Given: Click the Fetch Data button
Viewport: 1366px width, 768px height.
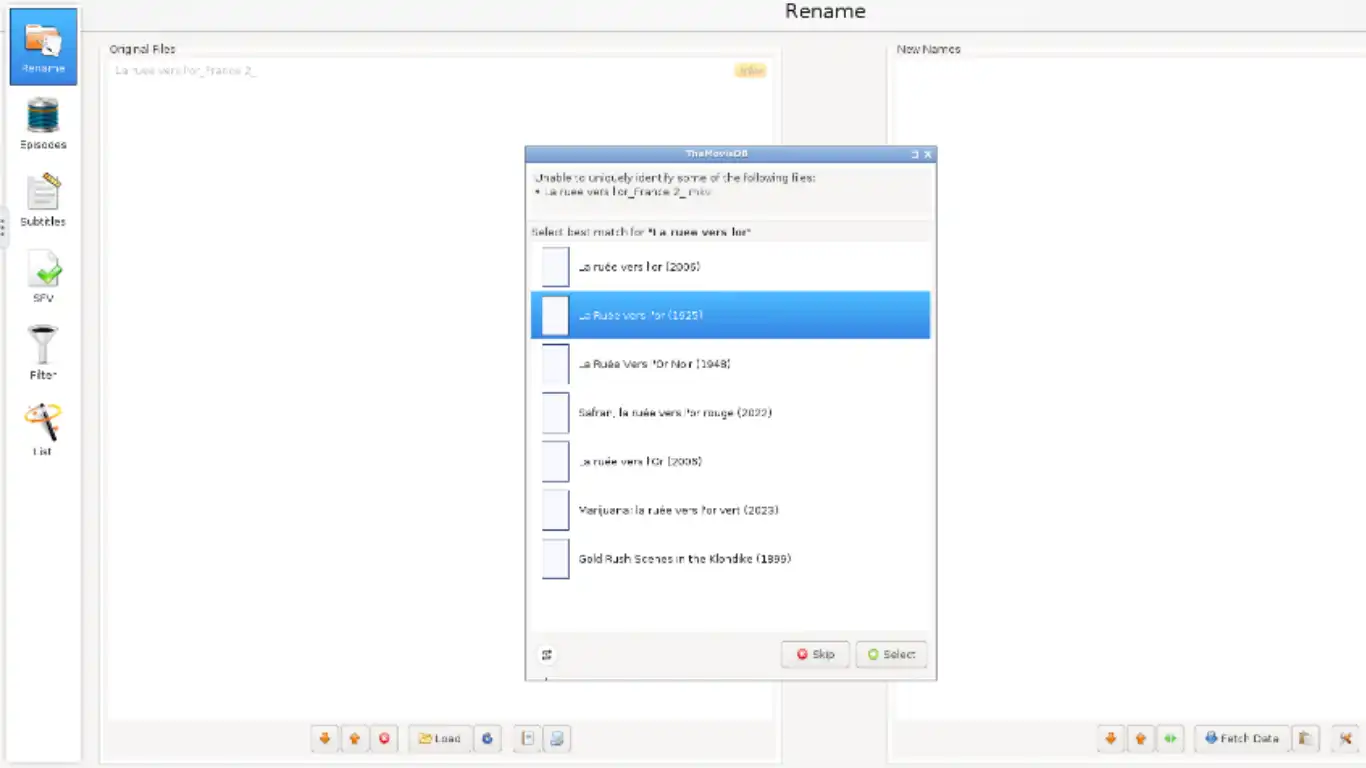Looking at the screenshot, I should pyautogui.click(x=1241, y=739).
